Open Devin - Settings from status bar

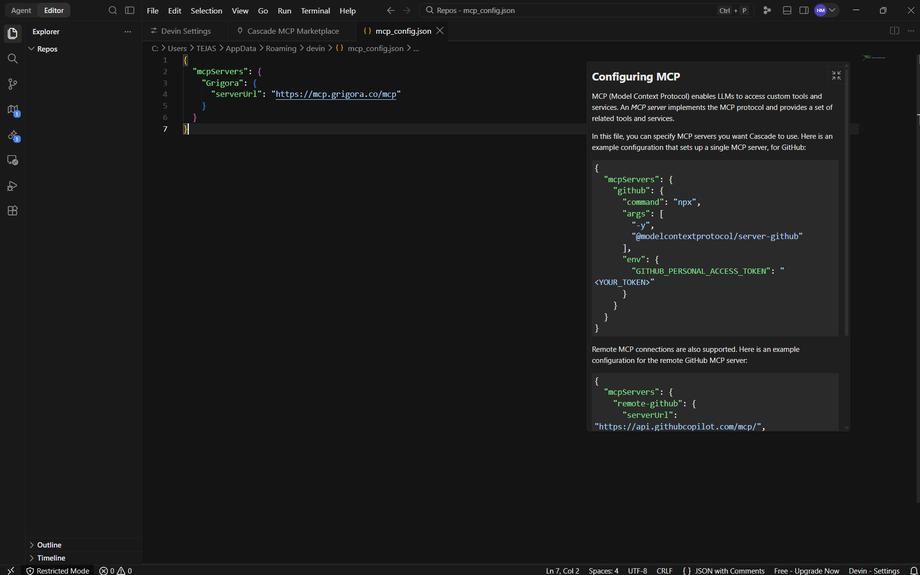coord(874,570)
